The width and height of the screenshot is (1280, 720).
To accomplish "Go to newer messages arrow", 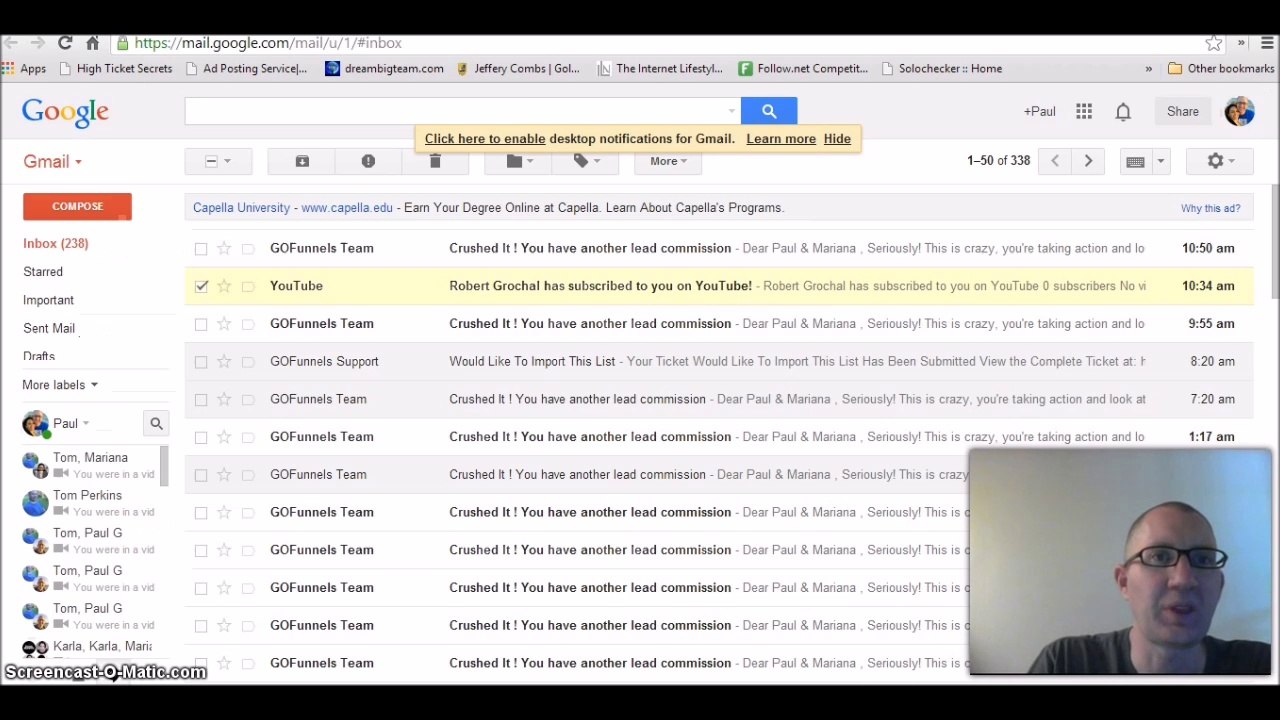I will point(1054,161).
